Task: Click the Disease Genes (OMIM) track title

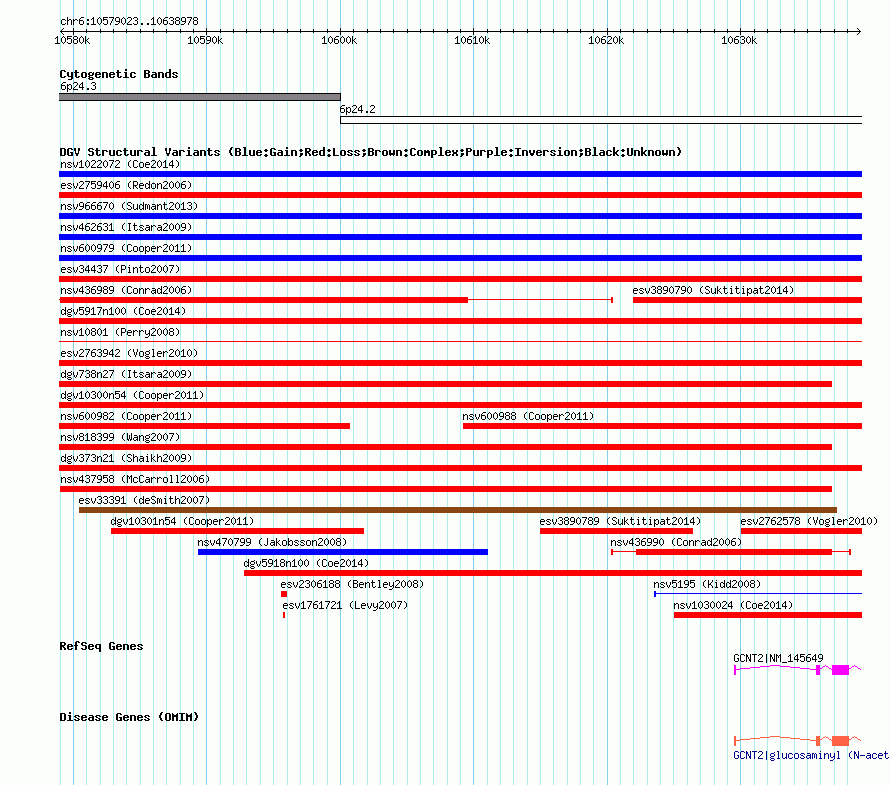Action: click(129, 717)
